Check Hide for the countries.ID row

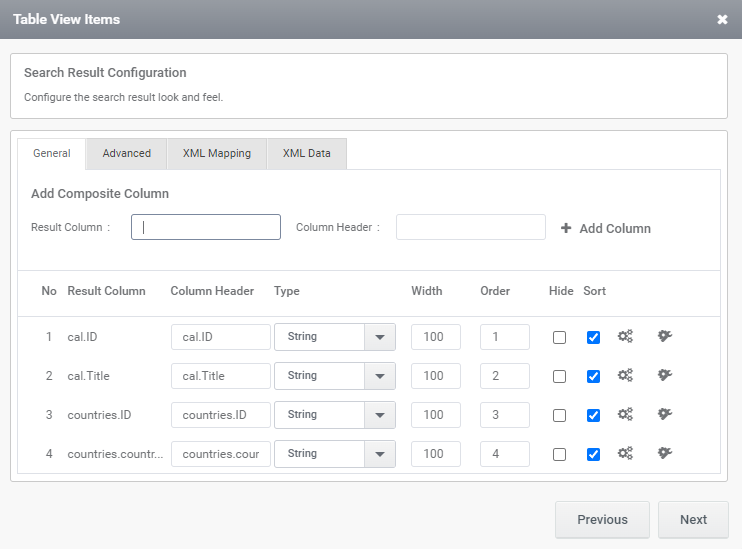(x=559, y=416)
